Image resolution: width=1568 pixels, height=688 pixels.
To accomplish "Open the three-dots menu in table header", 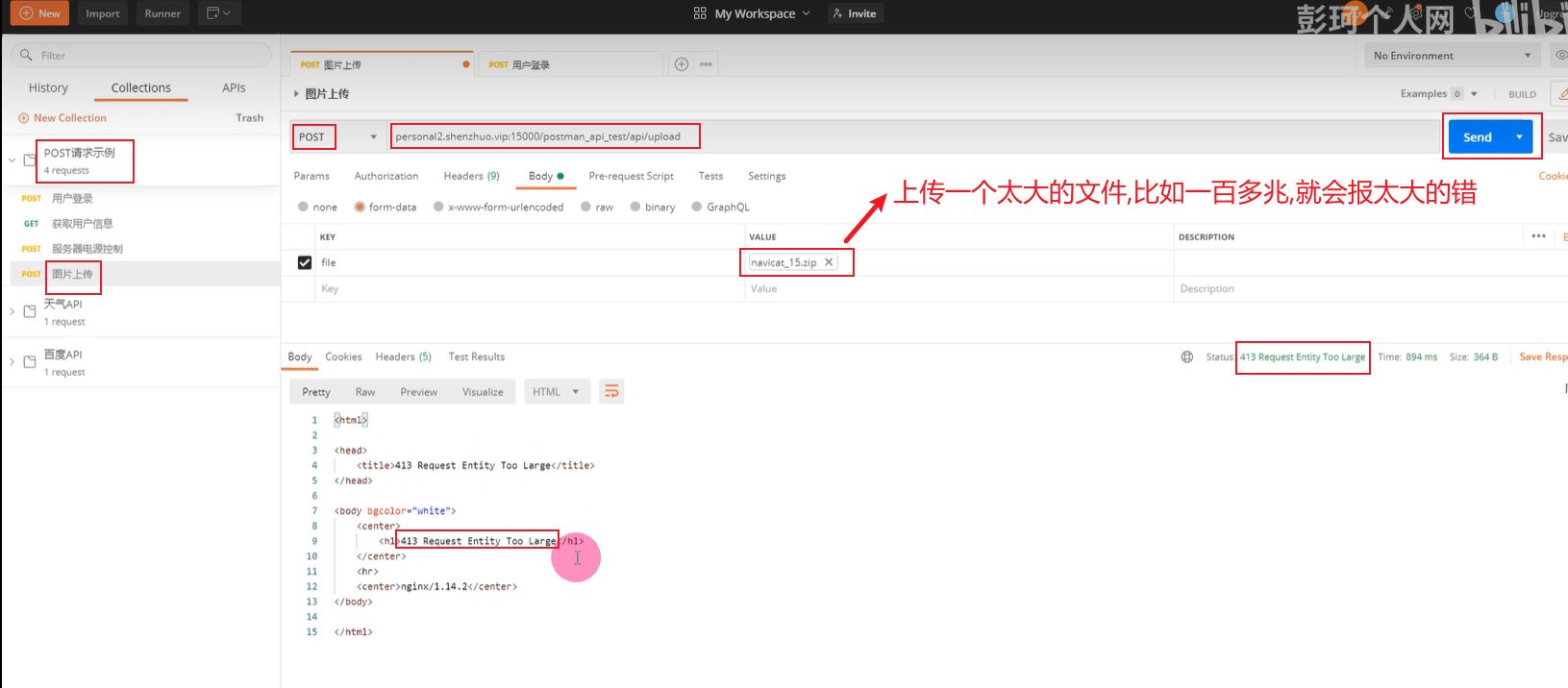I will point(1538,236).
